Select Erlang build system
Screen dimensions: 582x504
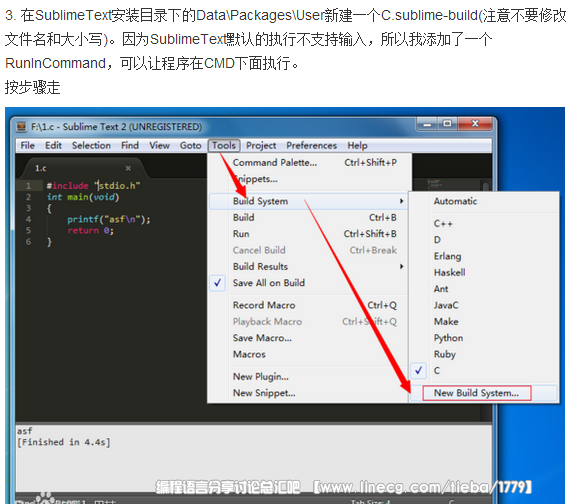pyautogui.click(x=484, y=256)
